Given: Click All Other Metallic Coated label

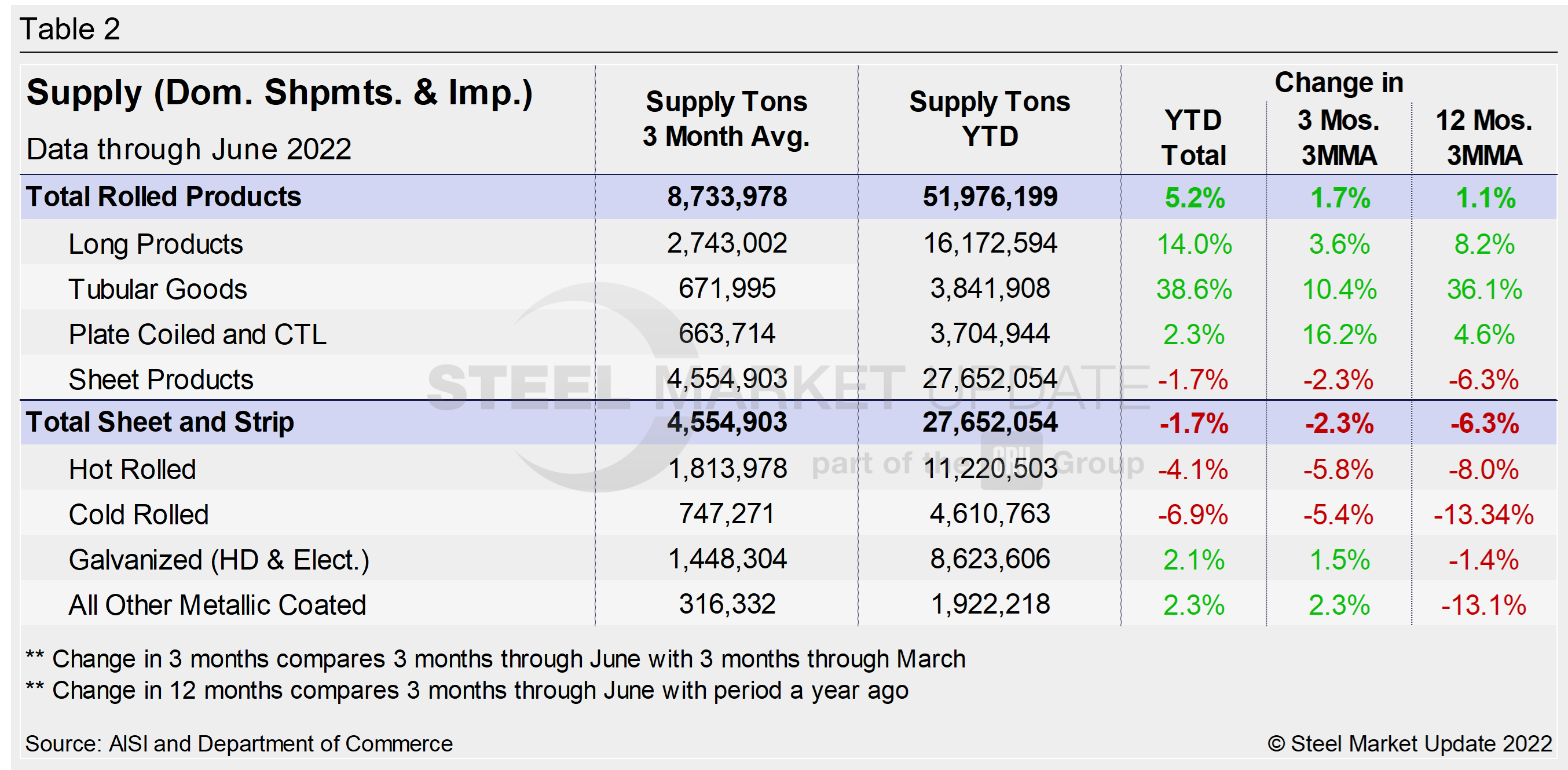Looking at the screenshot, I should click(x=217, y=605).
